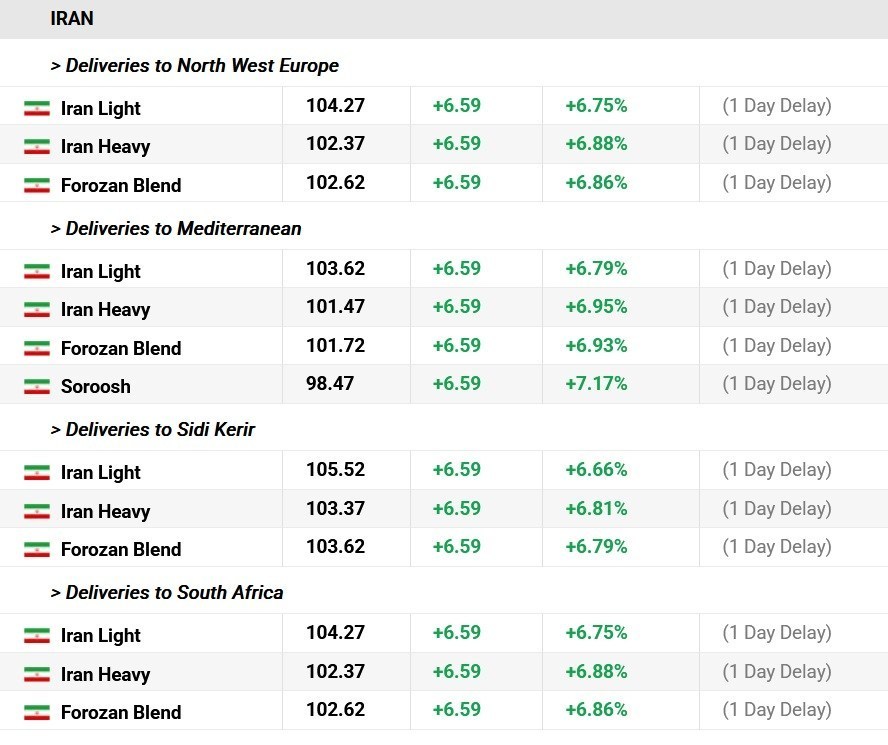The width and height of the screenshot is (888, 745).
Task: Open Iran Light link under Mediterranean
Action: (x=101, y=271)
